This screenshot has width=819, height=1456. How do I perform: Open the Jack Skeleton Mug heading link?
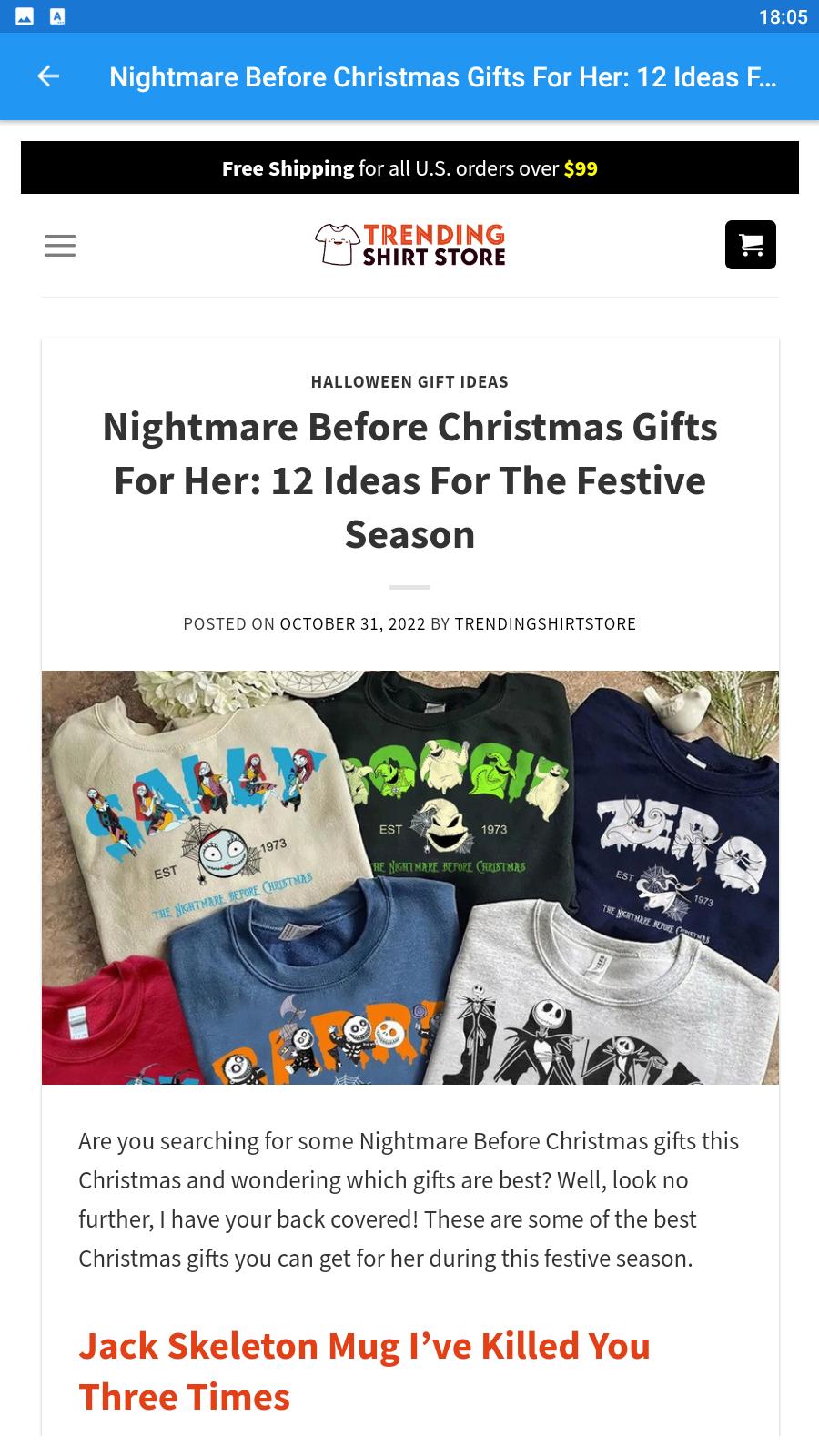pyautogui.click(x=364, y=1371)
